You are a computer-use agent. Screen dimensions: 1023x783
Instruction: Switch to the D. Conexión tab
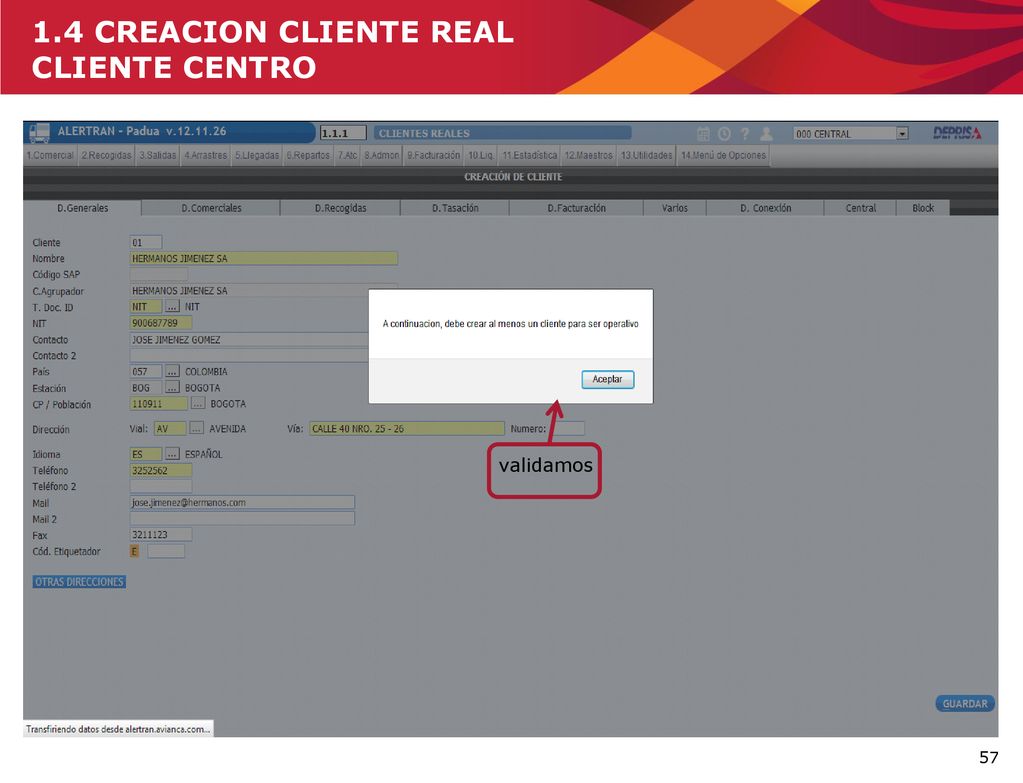765,208
